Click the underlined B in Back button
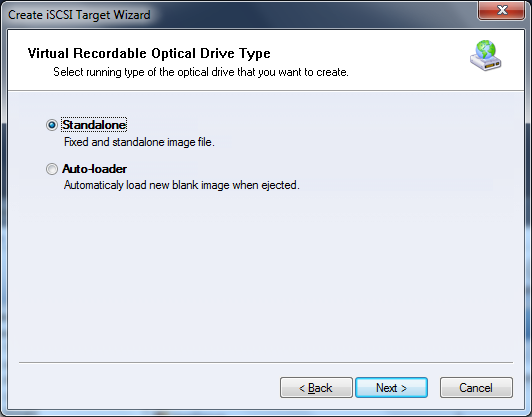 coord(311,388)
